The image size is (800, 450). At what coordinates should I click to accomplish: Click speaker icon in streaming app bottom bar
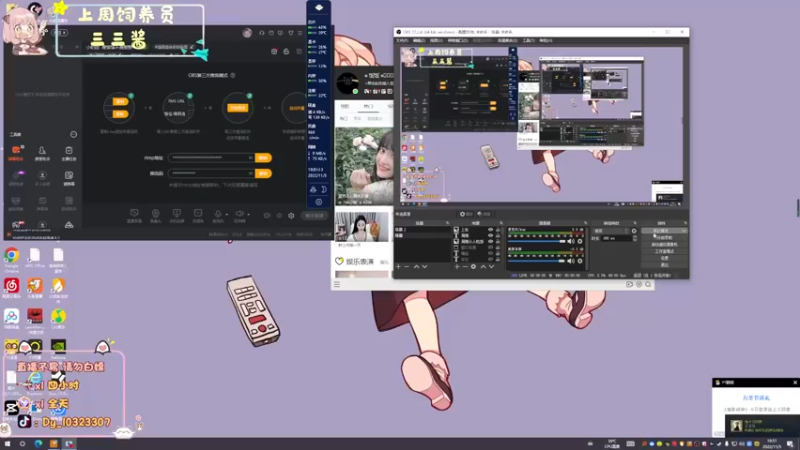click(x=239, y=214)
